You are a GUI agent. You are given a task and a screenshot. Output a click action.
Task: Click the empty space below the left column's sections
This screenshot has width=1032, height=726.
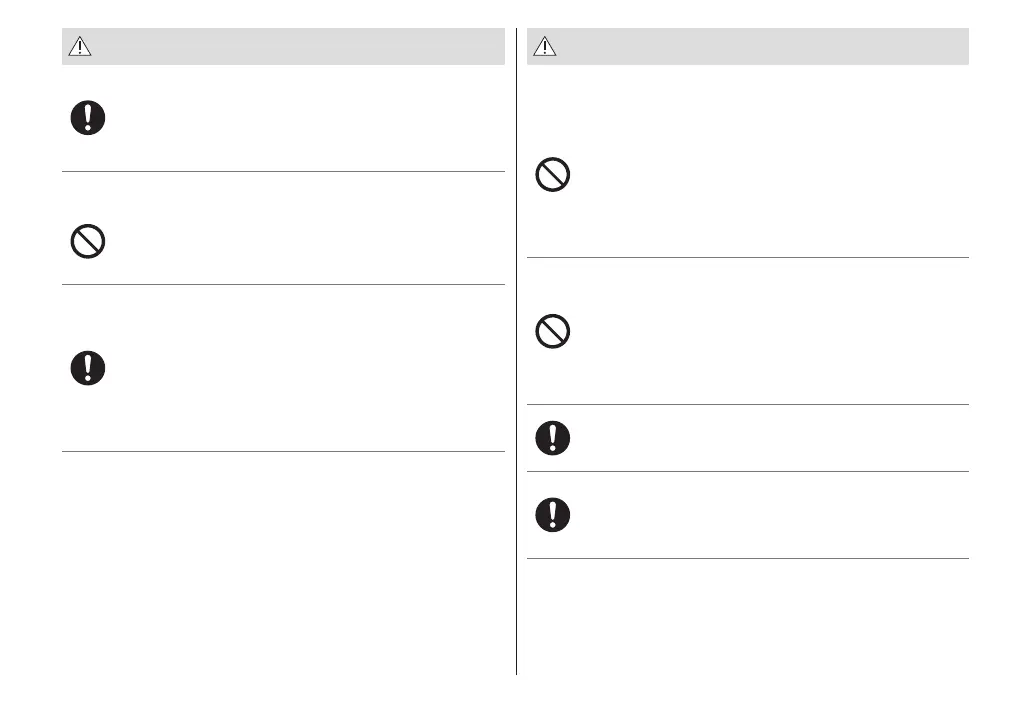click(x=283, y=570)
